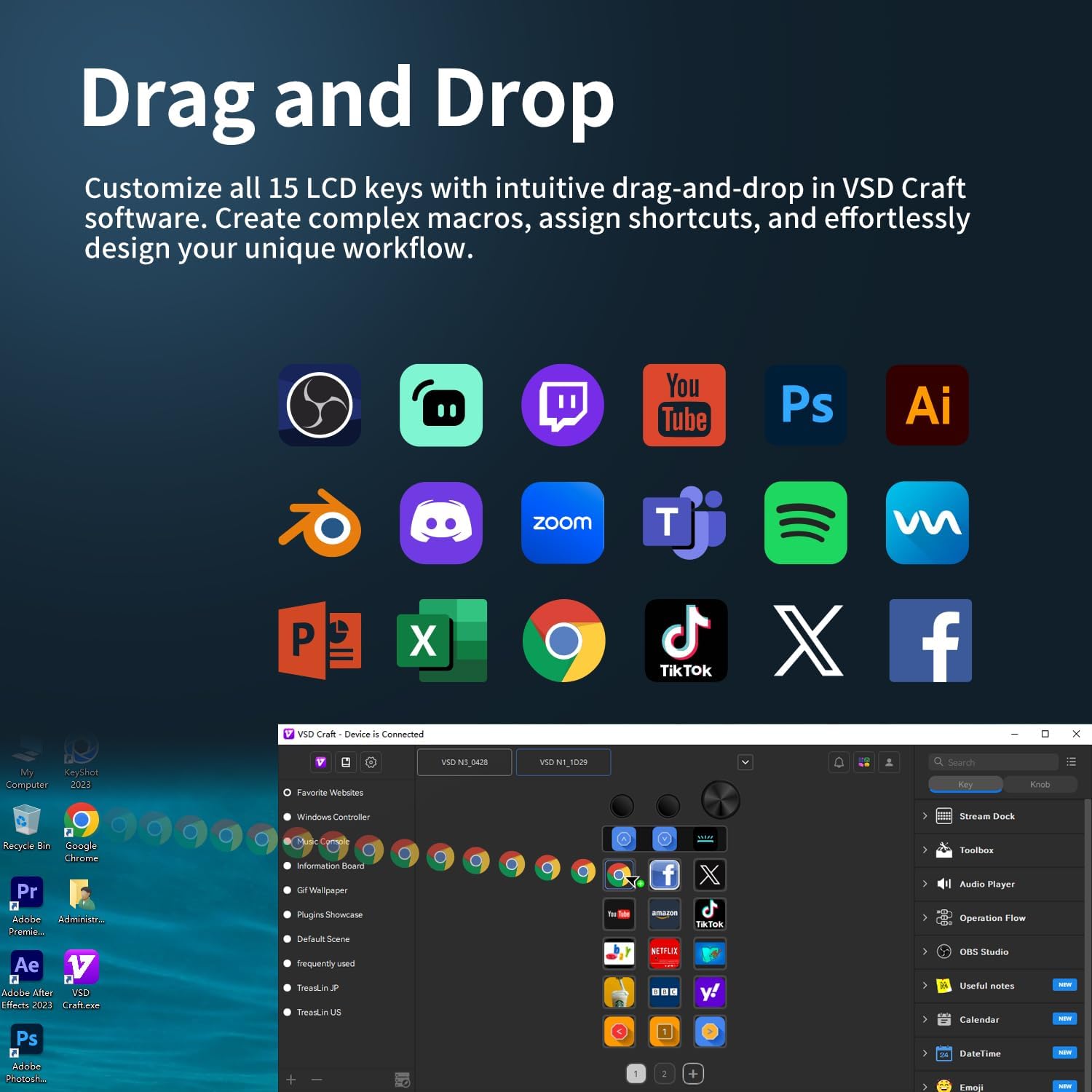Select the Netflix key on the device layout
Screen dimensions: 1092x1092
665,954
